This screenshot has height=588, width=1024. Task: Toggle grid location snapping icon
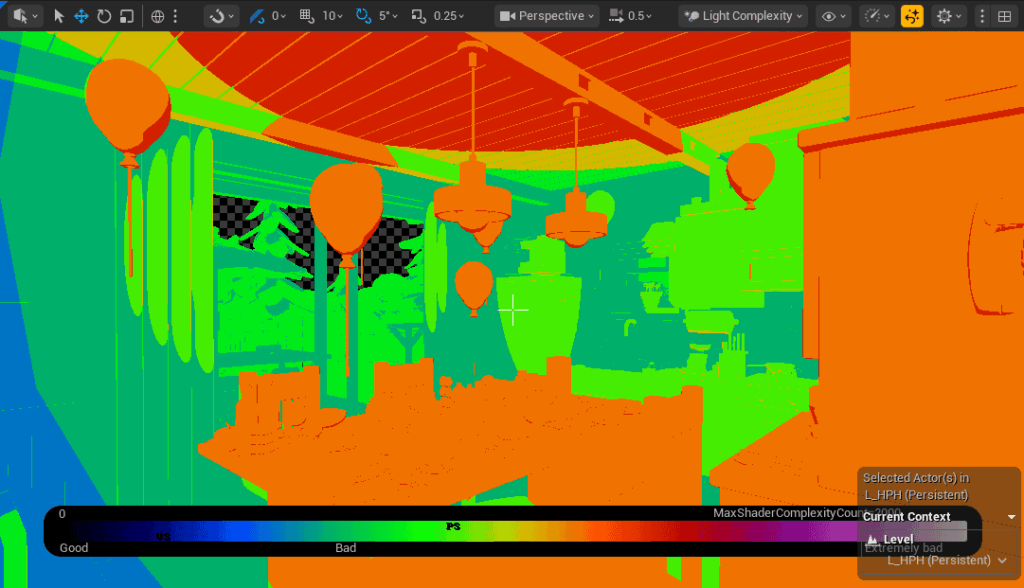click(308, 16)
